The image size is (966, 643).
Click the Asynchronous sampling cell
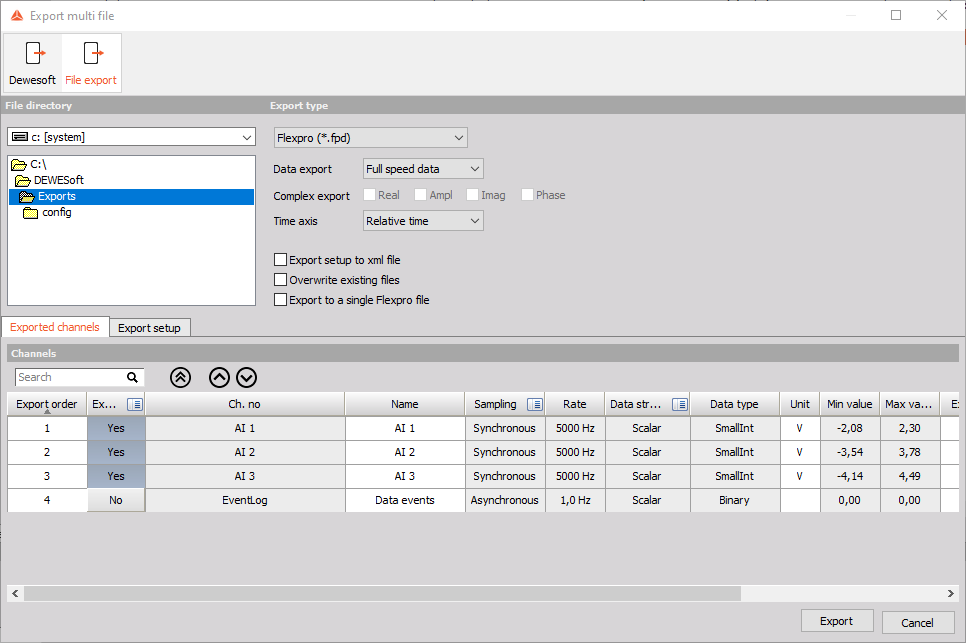click(505, 500)
